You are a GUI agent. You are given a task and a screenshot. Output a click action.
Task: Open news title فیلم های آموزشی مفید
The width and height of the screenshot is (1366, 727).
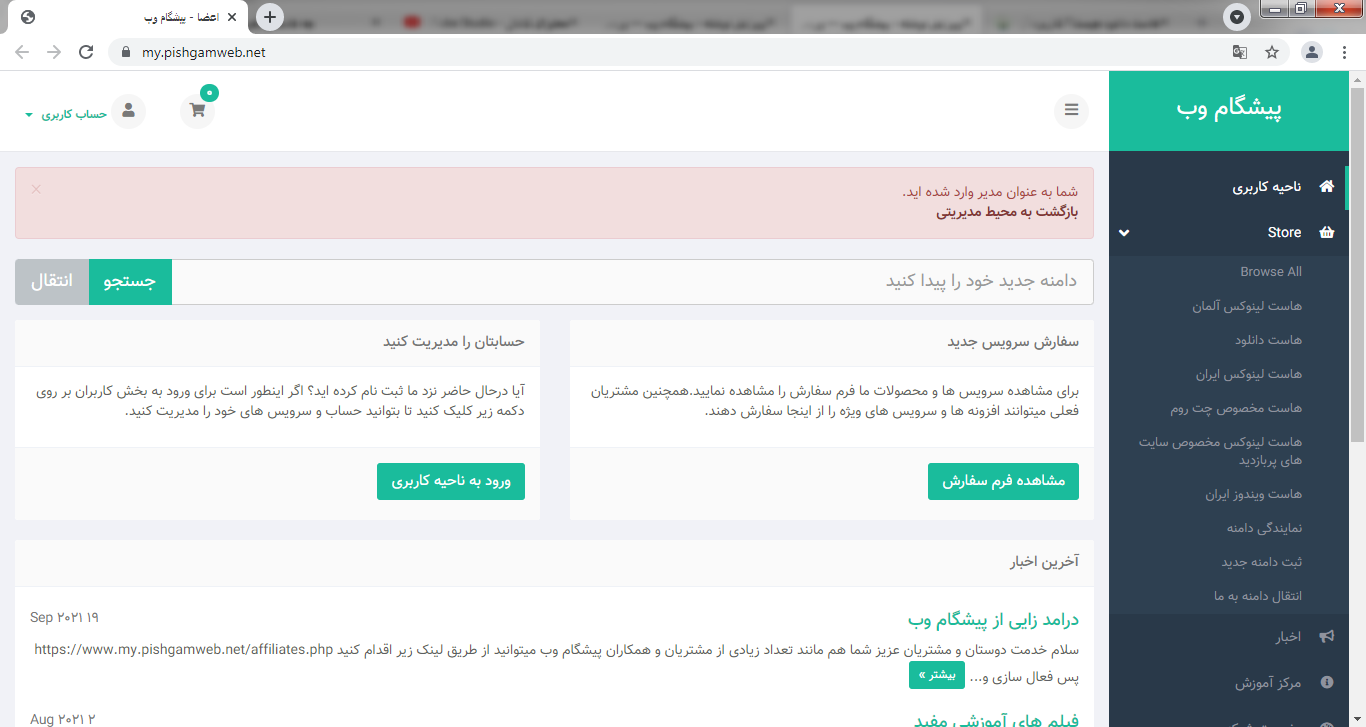click(x=997, y=720)
